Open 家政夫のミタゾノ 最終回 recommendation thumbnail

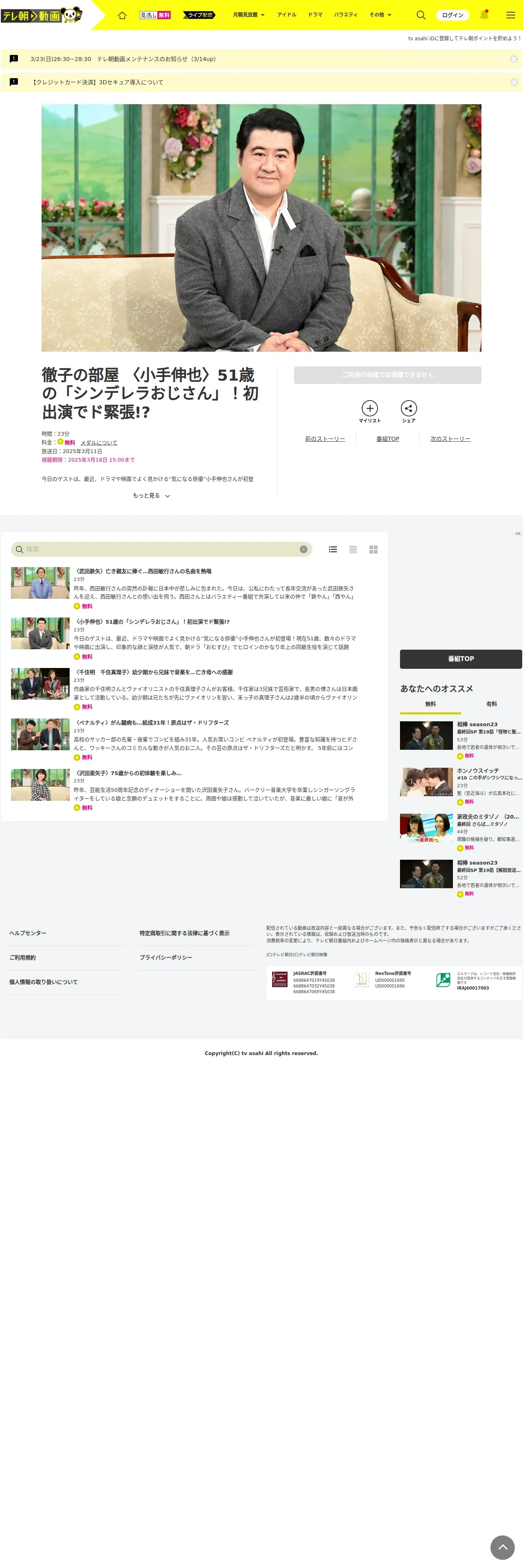(426, 828)
